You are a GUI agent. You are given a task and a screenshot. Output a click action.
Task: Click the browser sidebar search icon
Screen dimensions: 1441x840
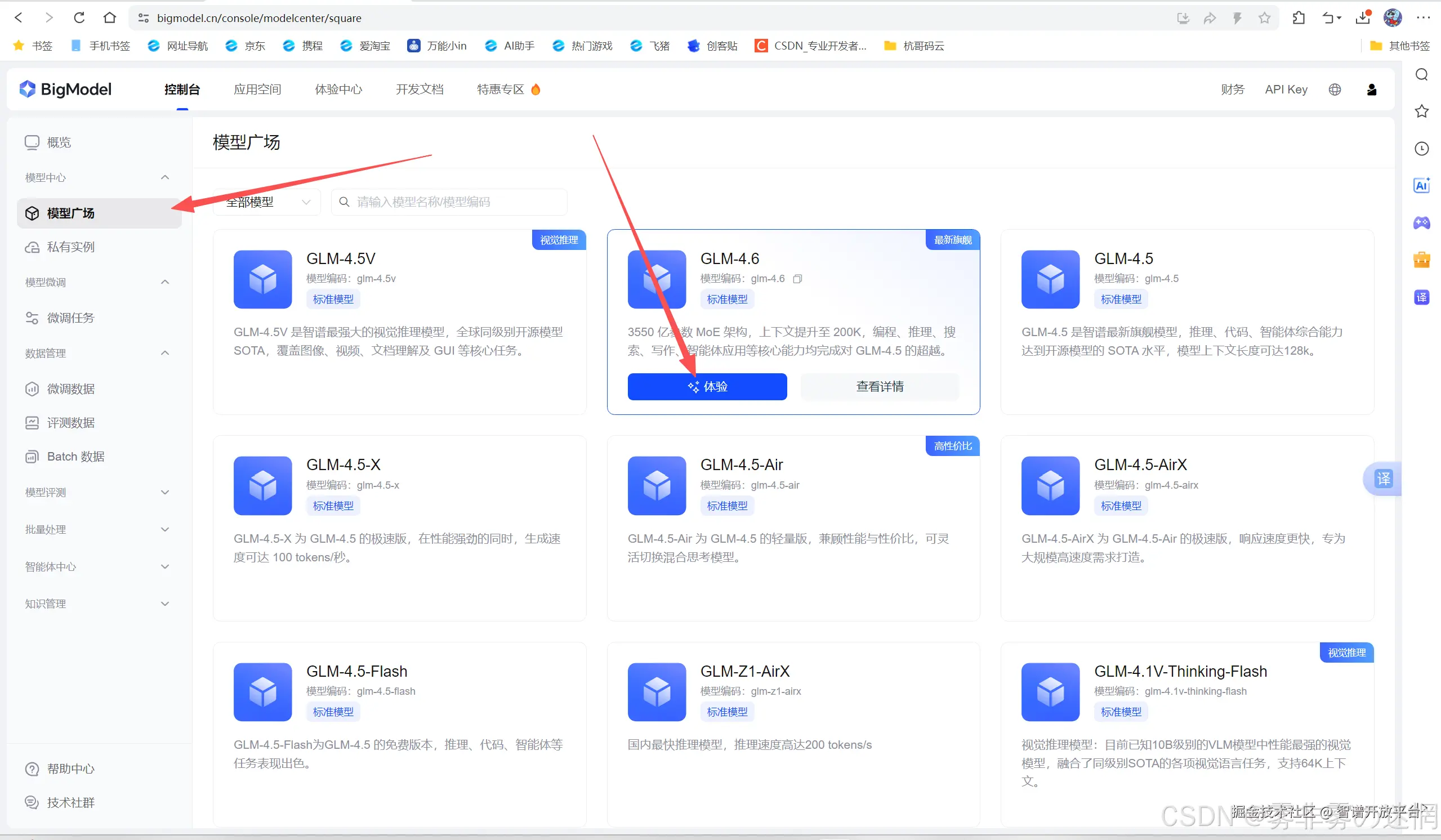tap(1421, 75)
